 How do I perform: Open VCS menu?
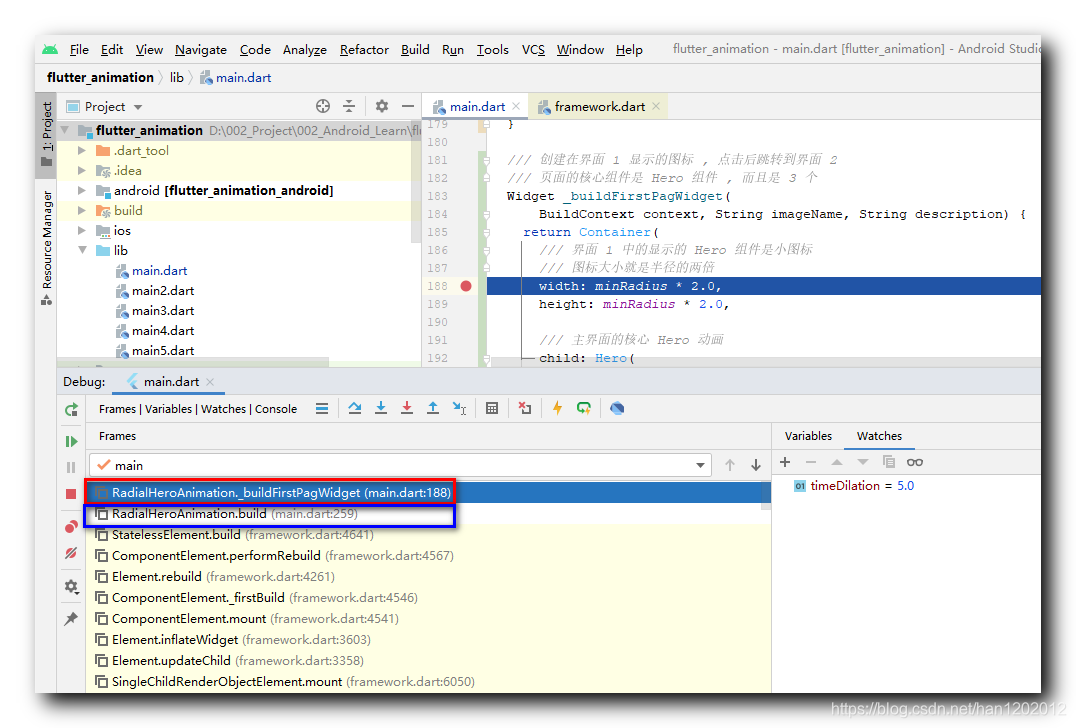[533, 49]
